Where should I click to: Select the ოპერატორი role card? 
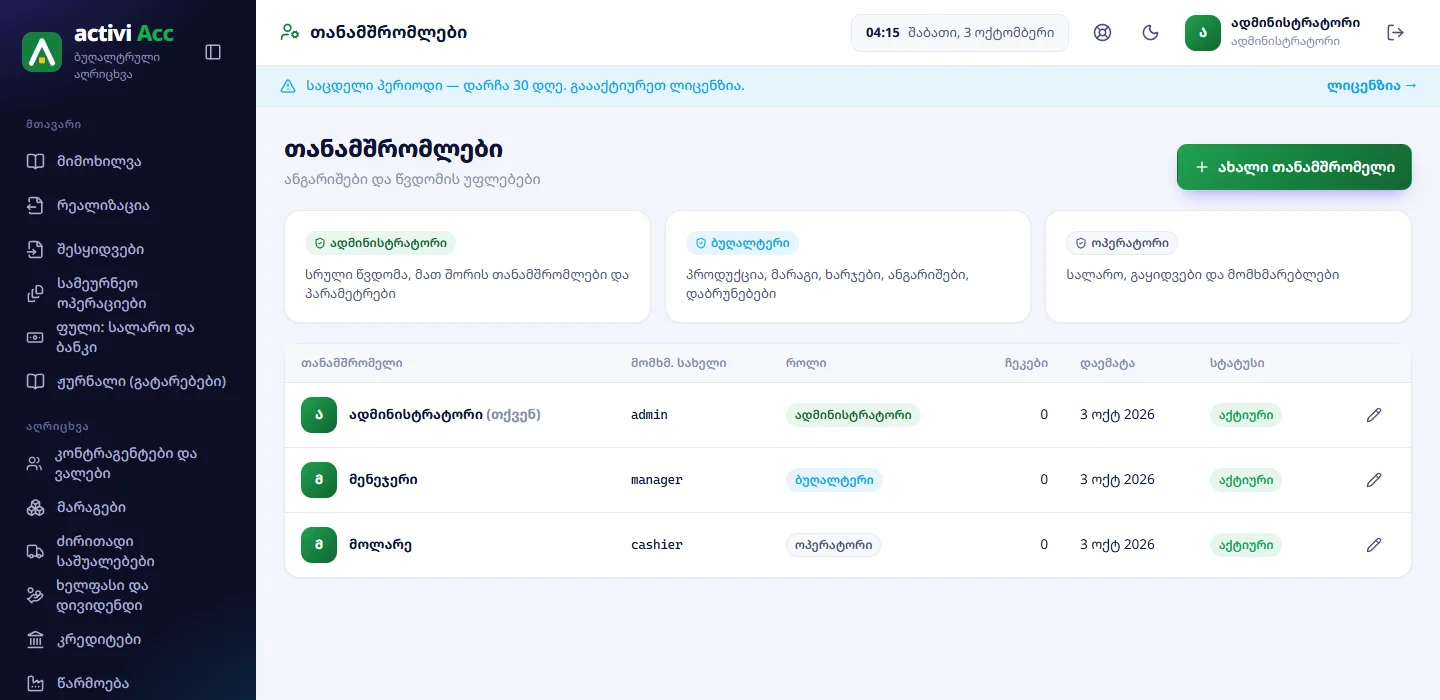tap(1228, 266)
